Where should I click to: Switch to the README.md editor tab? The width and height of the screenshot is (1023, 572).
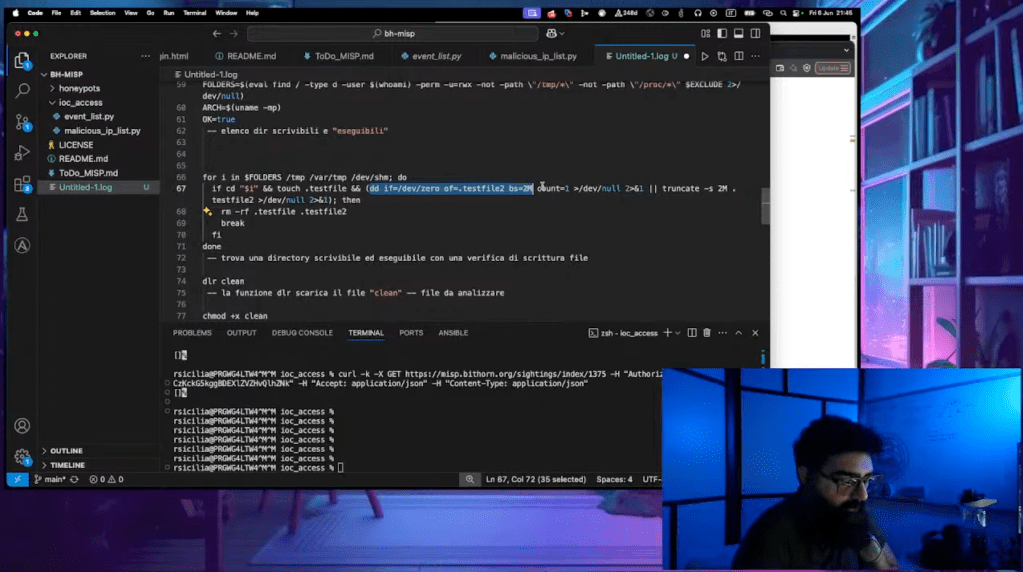[x=245, y=56]
